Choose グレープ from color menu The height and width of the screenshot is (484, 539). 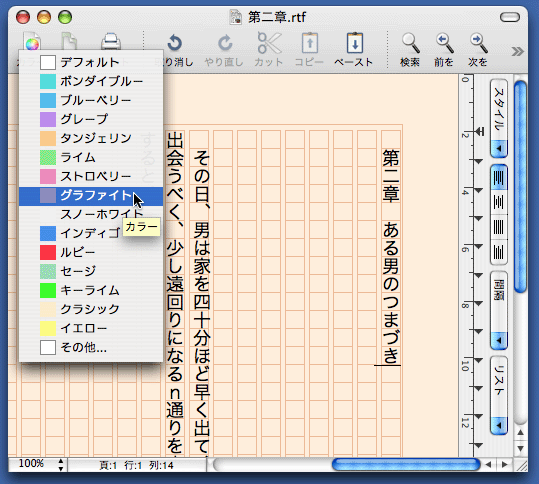click(91, 119)
